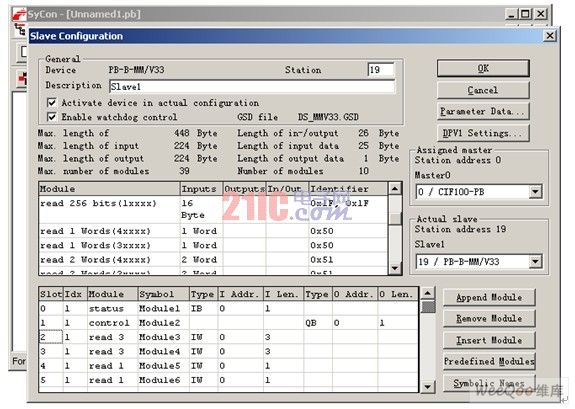Click Module4 symbol cell
Screen dimensions: 575x409
click(x=163, y=351)
